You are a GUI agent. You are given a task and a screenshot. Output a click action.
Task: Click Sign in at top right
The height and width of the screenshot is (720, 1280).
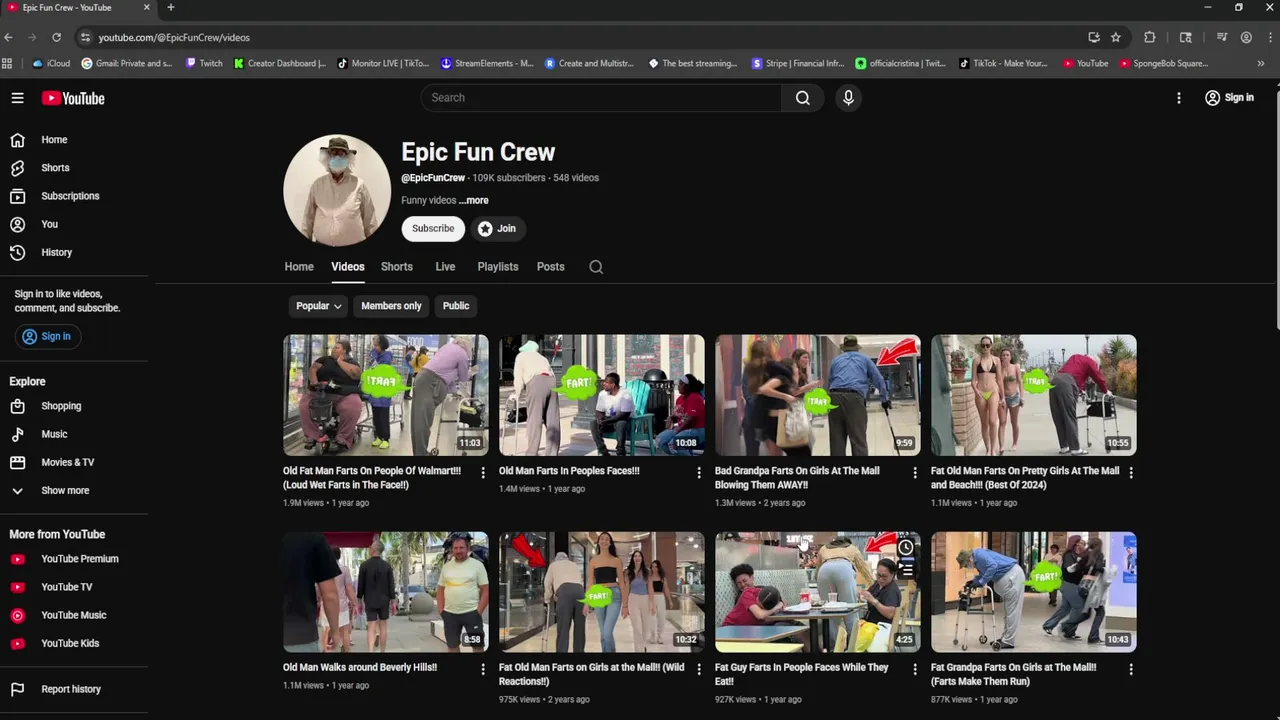1229,98
